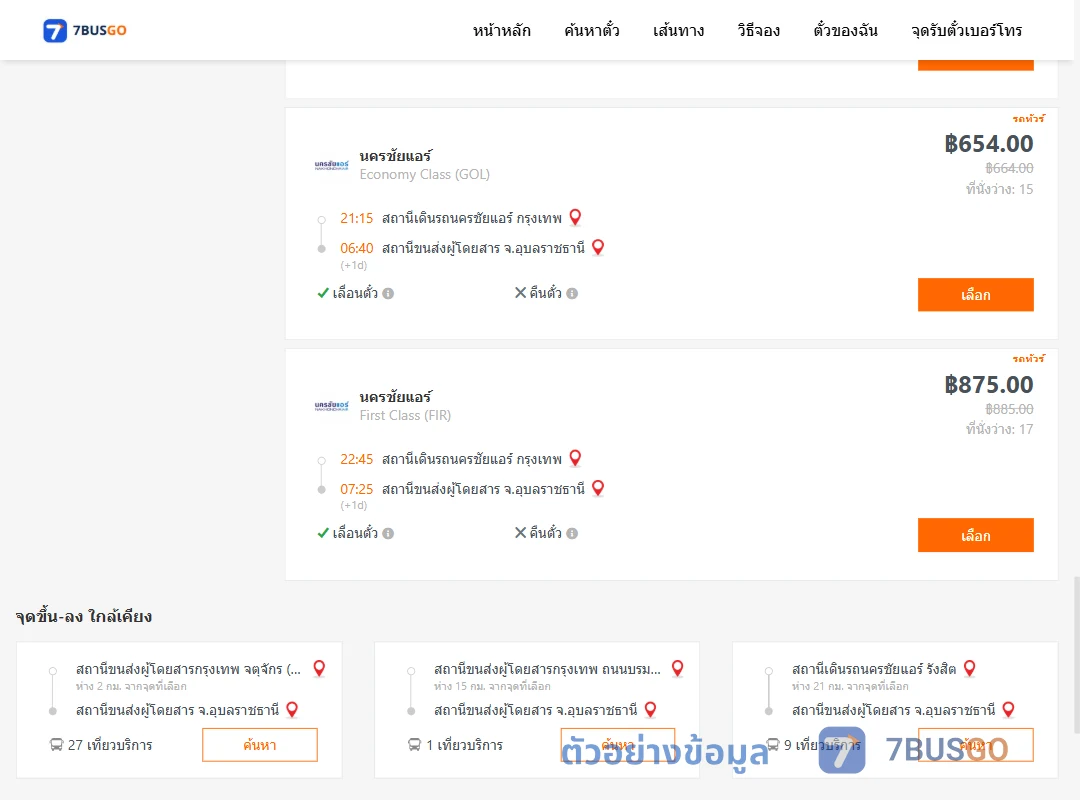Open the map pin for the 22:45 departure station

575,458
